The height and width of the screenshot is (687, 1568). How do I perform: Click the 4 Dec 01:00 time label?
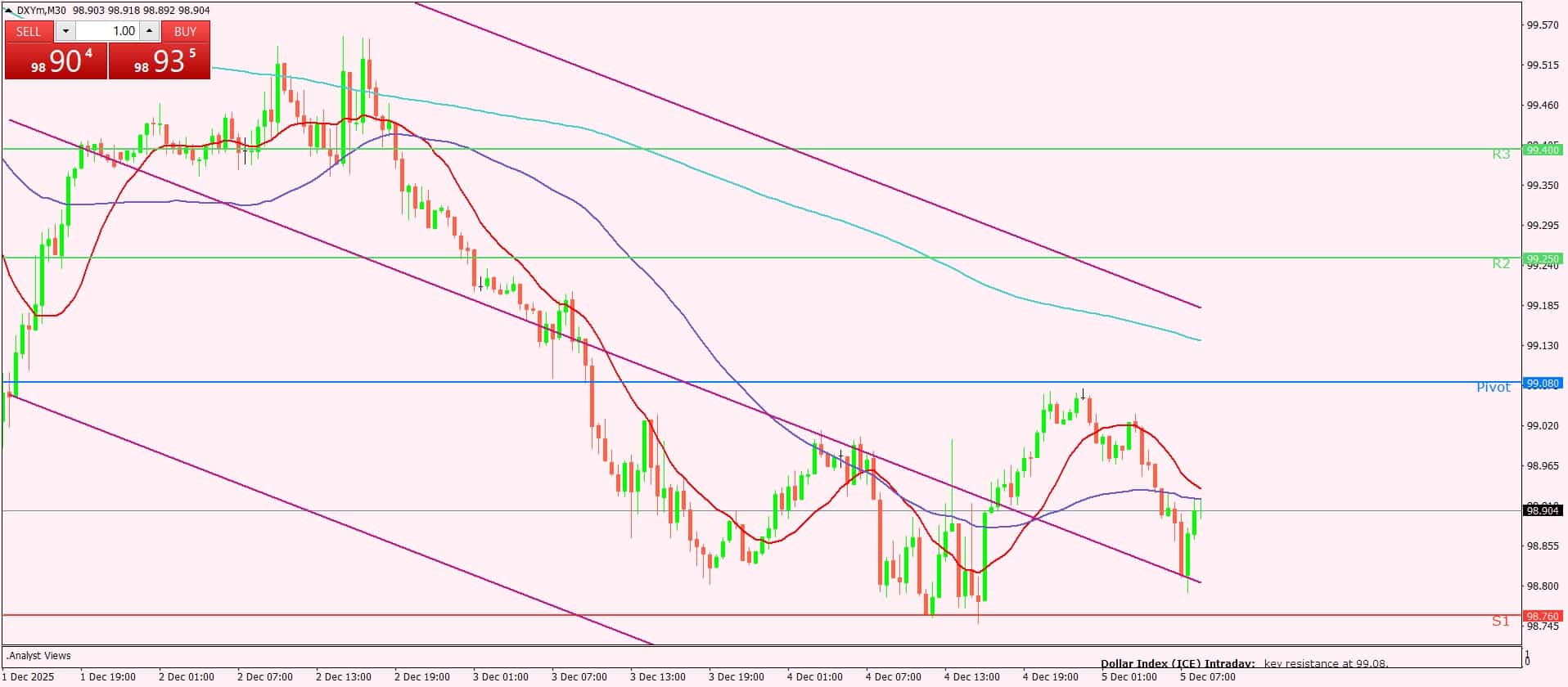click(814, 676)
